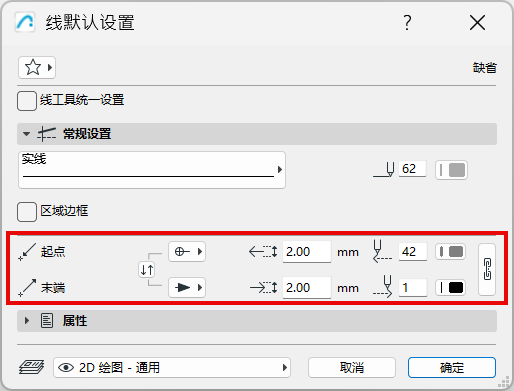Viewport: 514px width, 391px height.
Task: Click the Archicad app icon in title bar
Action: (x=25, y=23)
